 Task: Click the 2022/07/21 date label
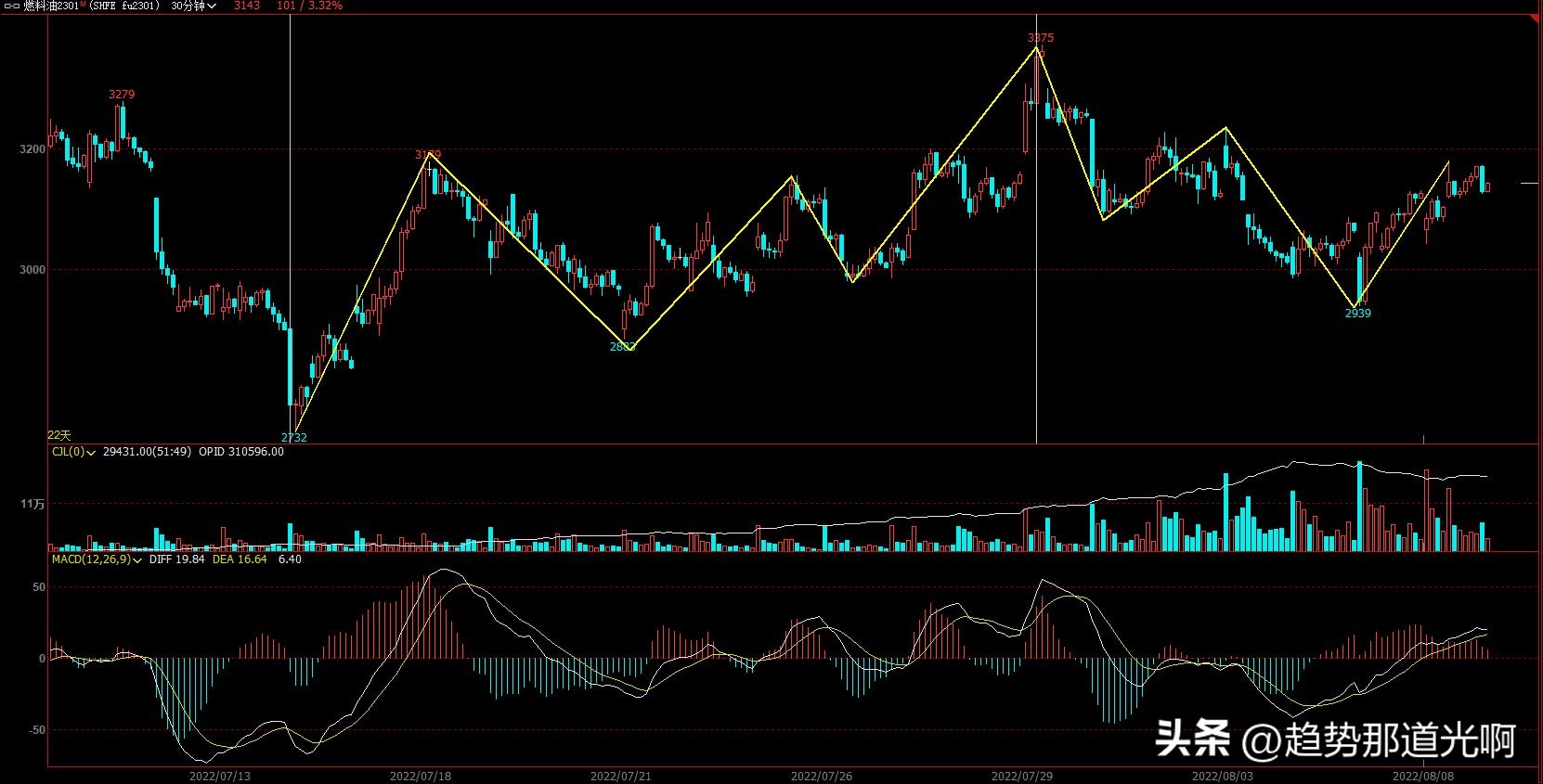621,776
